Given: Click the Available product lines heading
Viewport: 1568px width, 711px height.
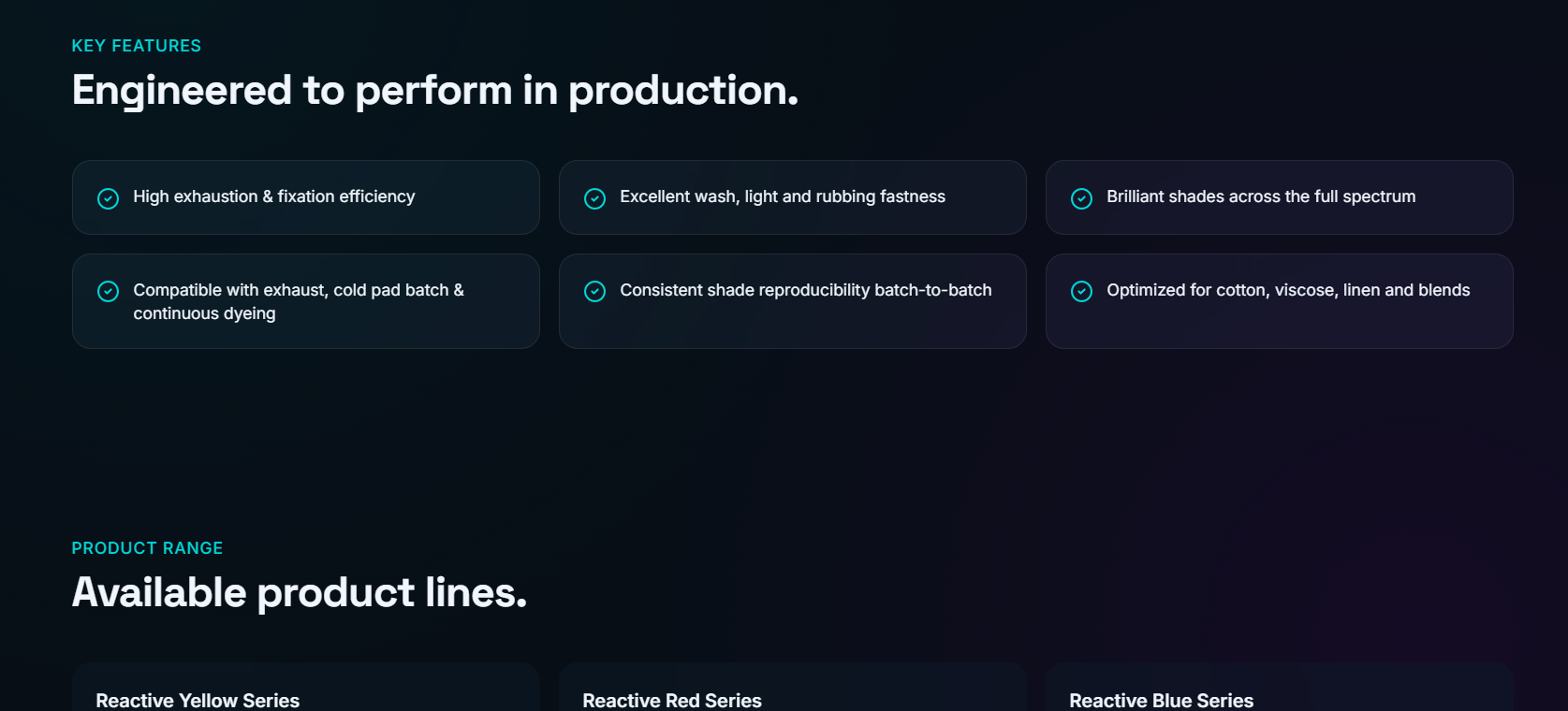Looking at the screenshot, I should click(300, 593).
